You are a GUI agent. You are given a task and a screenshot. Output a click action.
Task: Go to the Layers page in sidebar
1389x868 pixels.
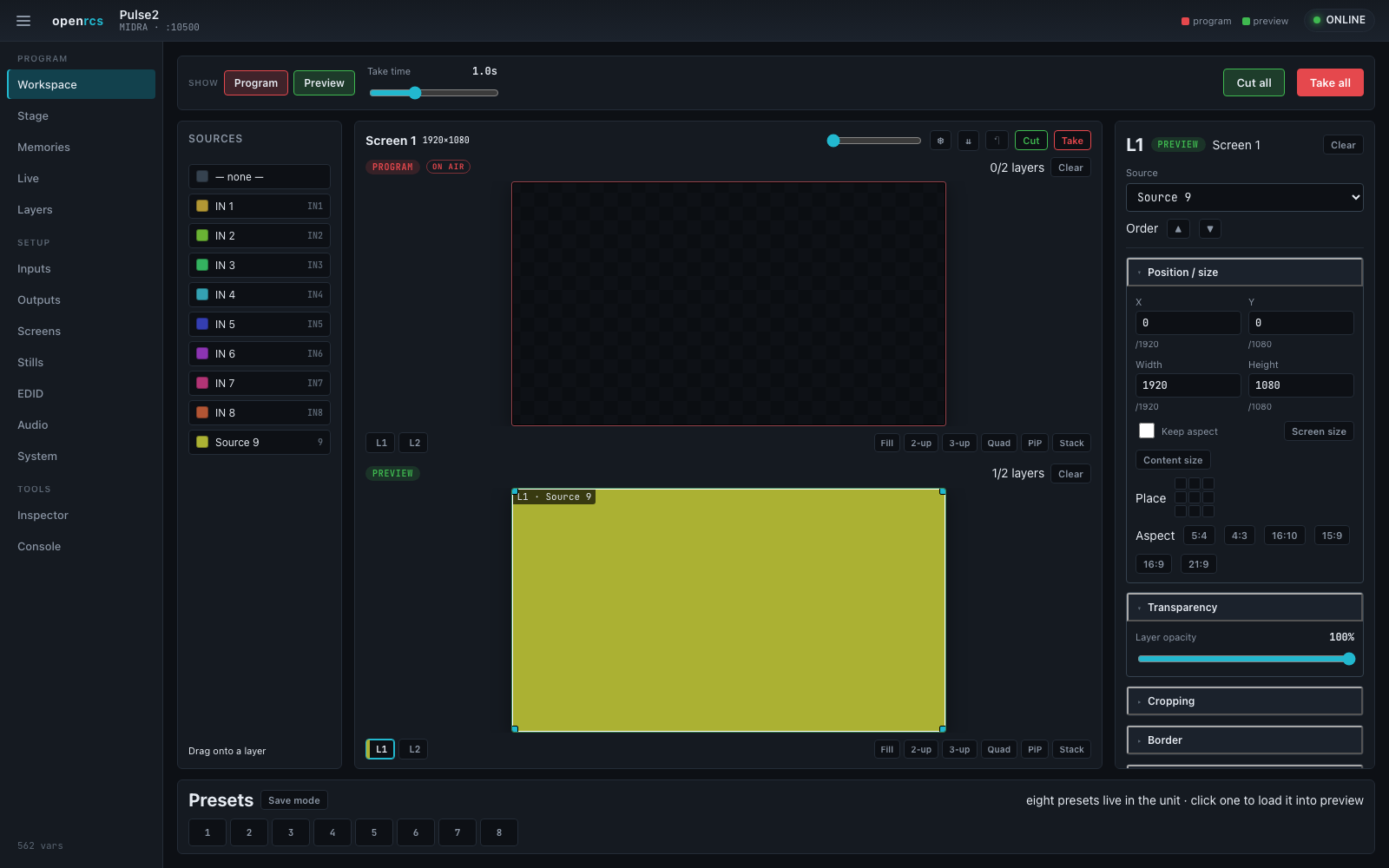coord(81,210)
